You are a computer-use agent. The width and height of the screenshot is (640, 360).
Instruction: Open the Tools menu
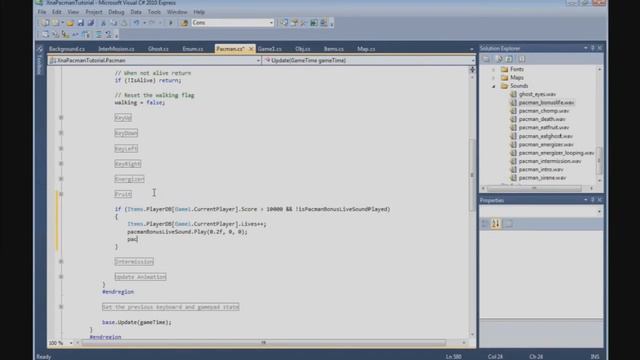(x=154, y=12)
